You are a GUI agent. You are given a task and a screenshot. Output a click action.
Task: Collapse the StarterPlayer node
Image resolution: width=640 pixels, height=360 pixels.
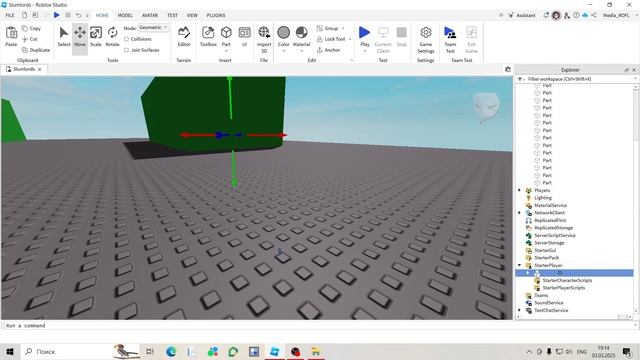point(520,265)
